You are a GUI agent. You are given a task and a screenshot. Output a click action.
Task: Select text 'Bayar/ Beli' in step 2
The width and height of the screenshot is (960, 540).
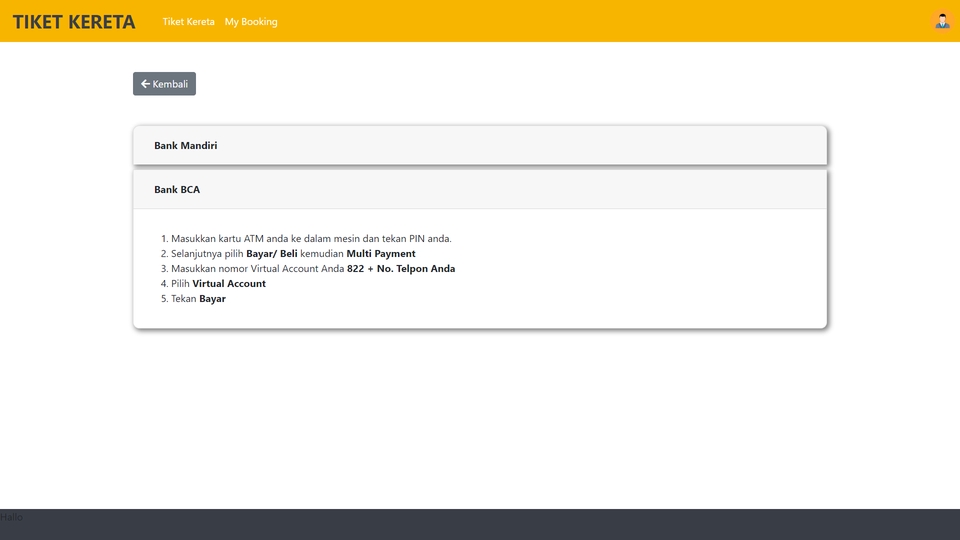tap(272, 253)
